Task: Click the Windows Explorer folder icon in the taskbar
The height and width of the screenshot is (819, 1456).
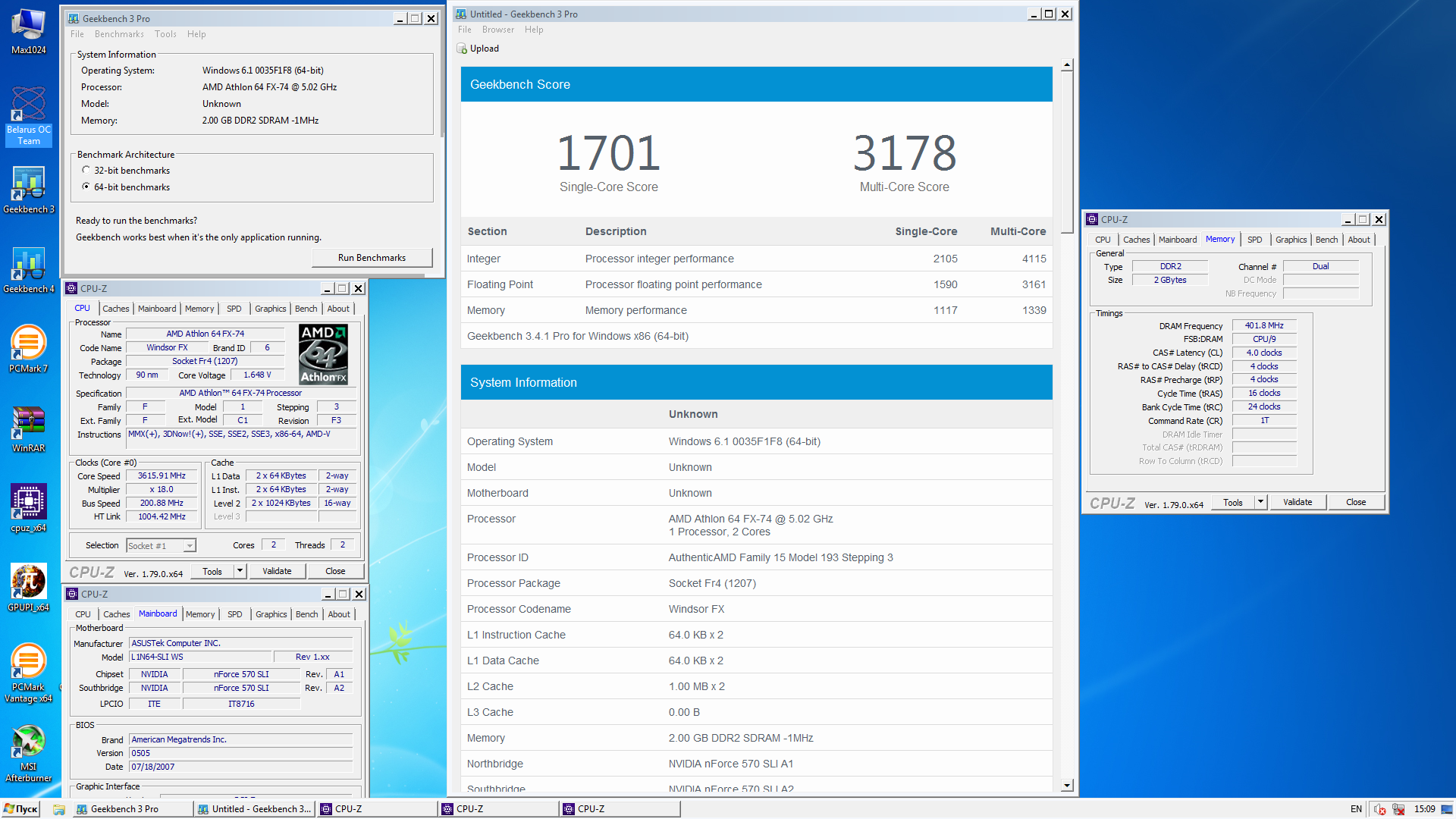Action: tap(58, 809)
